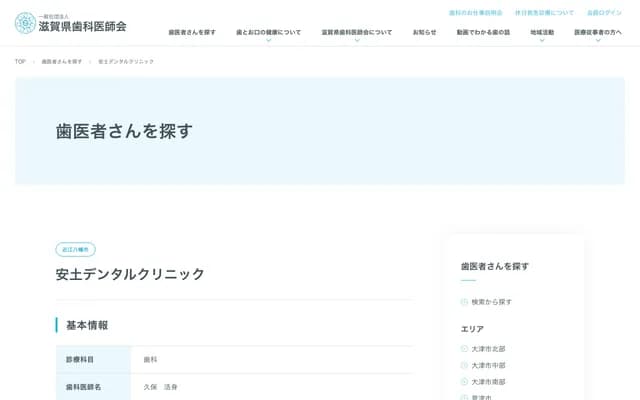Open the お知らせ navigation item
This screenshot has height=400, width=640.
pos(424,32)
